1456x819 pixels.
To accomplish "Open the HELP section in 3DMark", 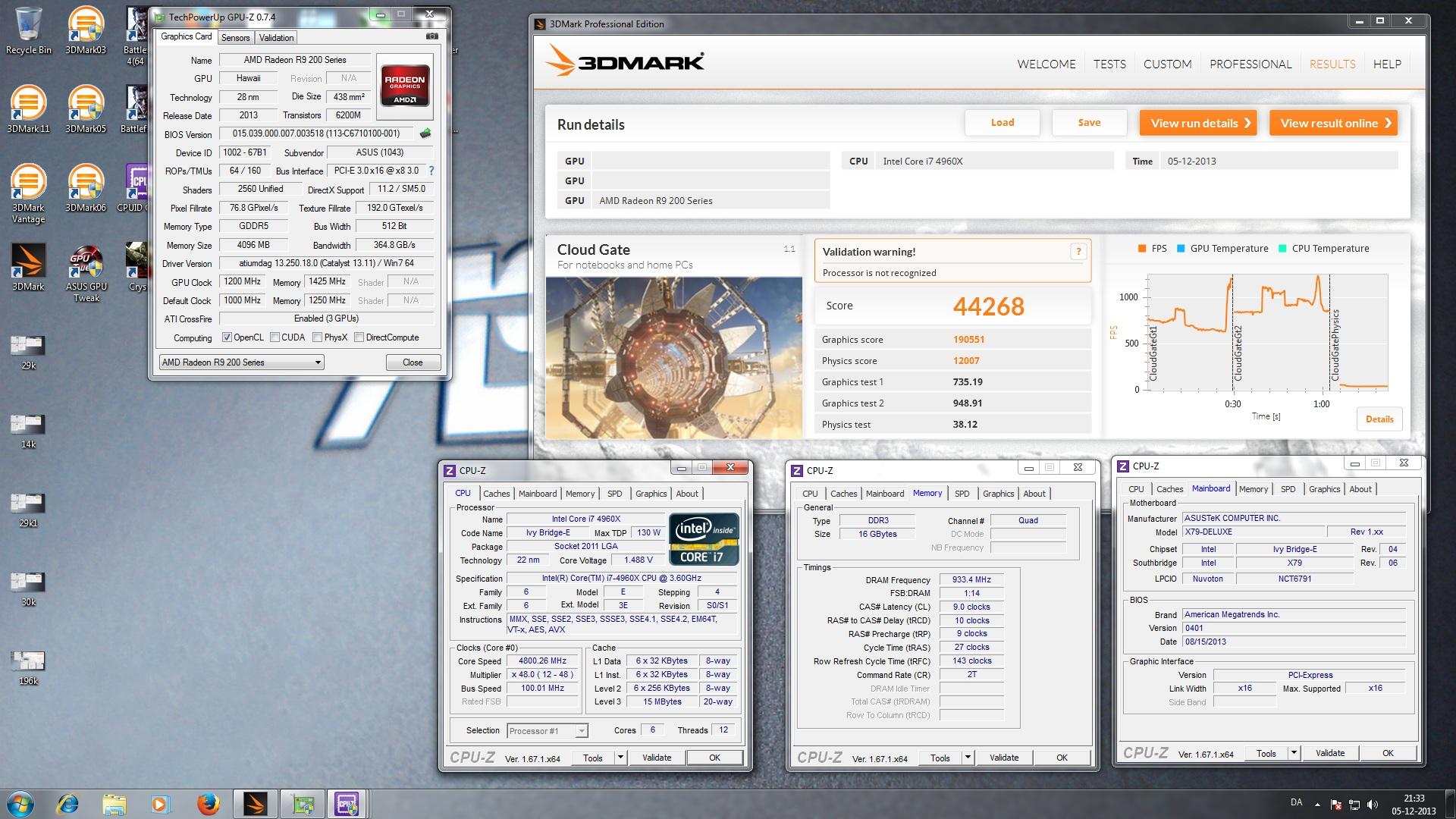I will pos(1387,64).
